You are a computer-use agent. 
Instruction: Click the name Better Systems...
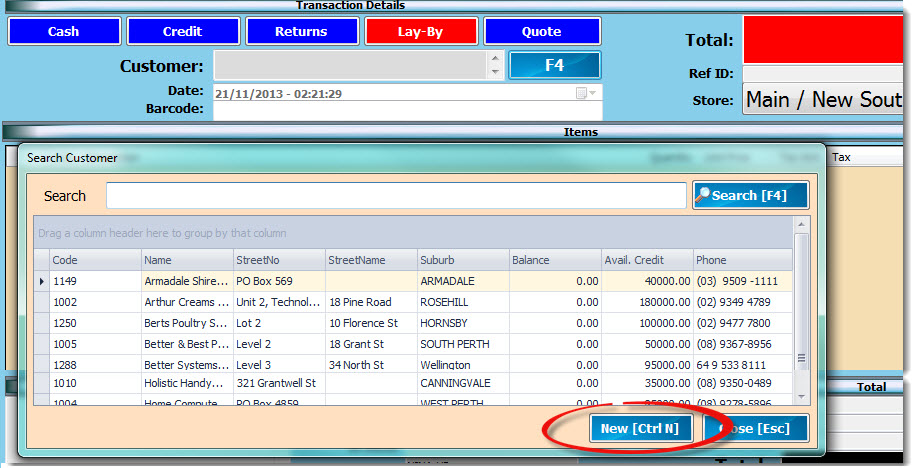pos(186,365)
